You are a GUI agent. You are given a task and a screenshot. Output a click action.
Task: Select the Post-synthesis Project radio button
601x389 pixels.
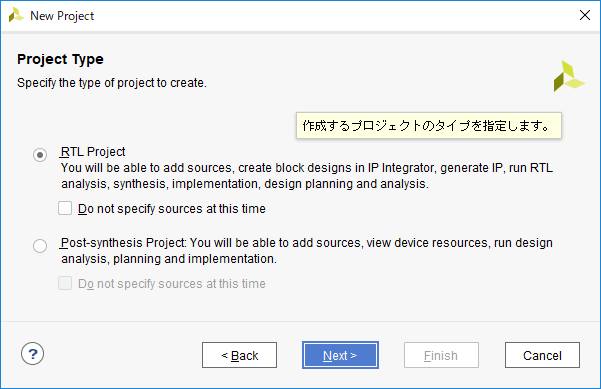(x=40, y=246)
